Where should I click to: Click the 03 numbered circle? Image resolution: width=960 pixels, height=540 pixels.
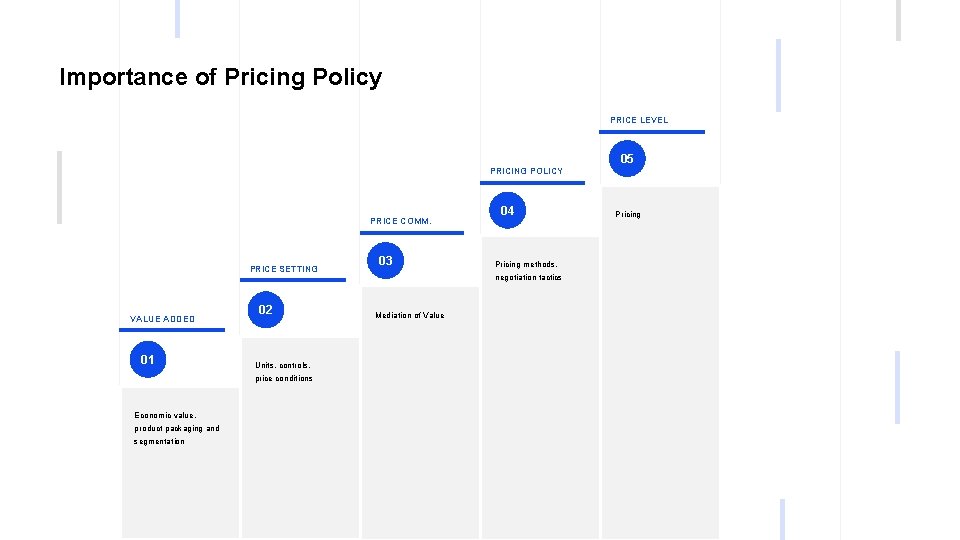385,261
